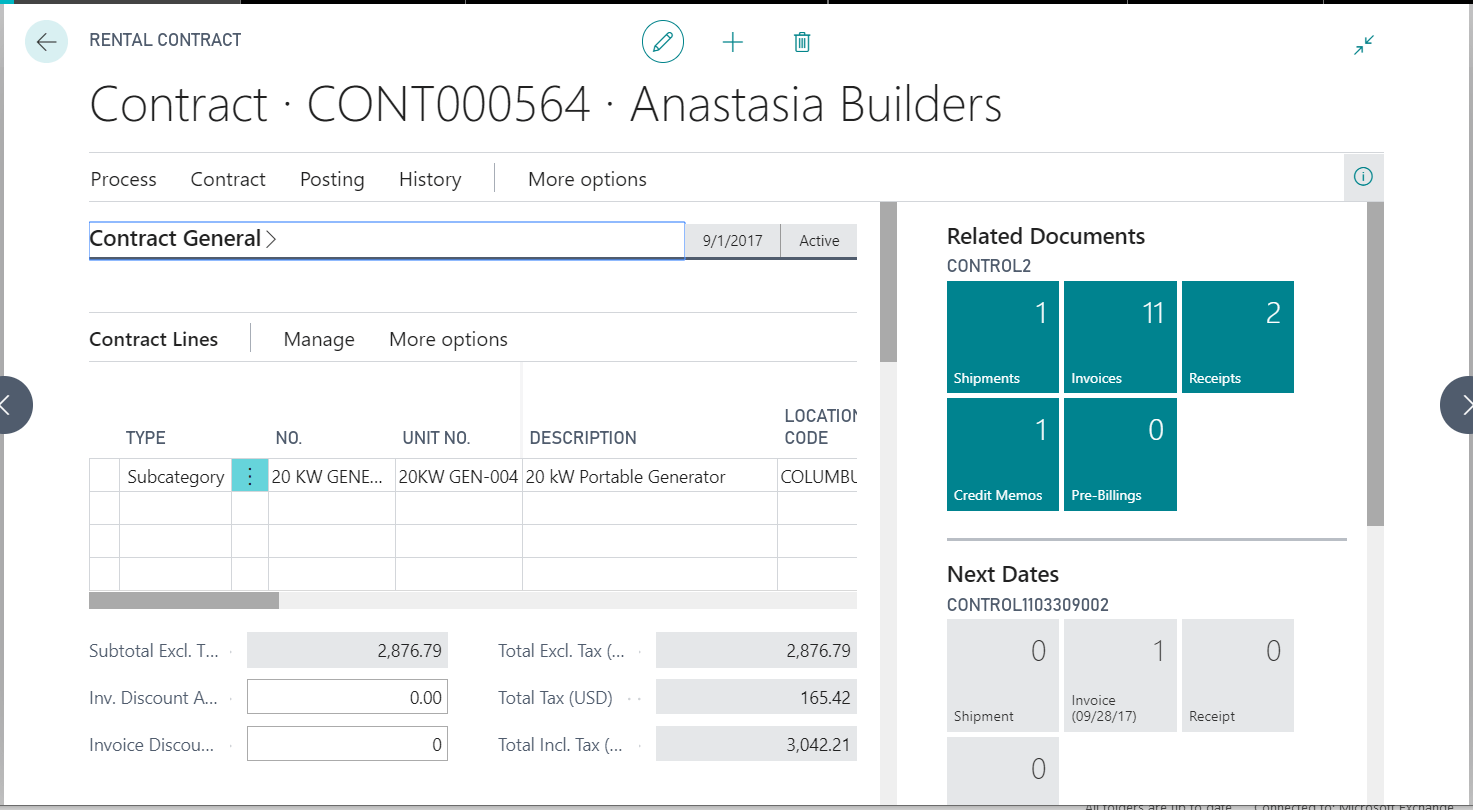Open the Invoices tile showing 11
The width and height of the screenshot is (1473, 810).
coord(1120,337)
